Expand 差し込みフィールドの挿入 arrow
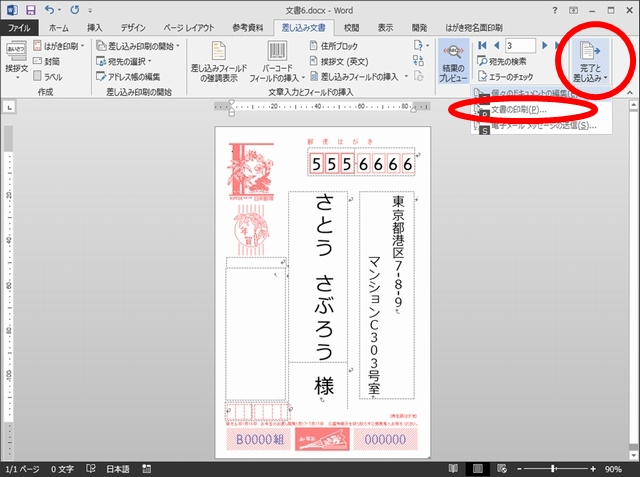Screen dimensions: 640x477 [406, 76]
